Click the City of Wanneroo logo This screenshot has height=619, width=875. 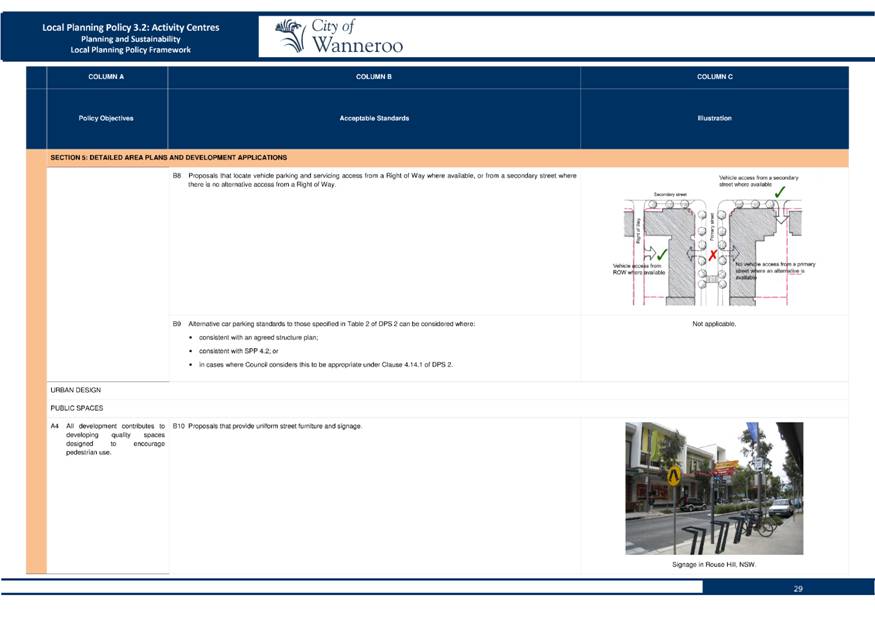coord(339,36)
